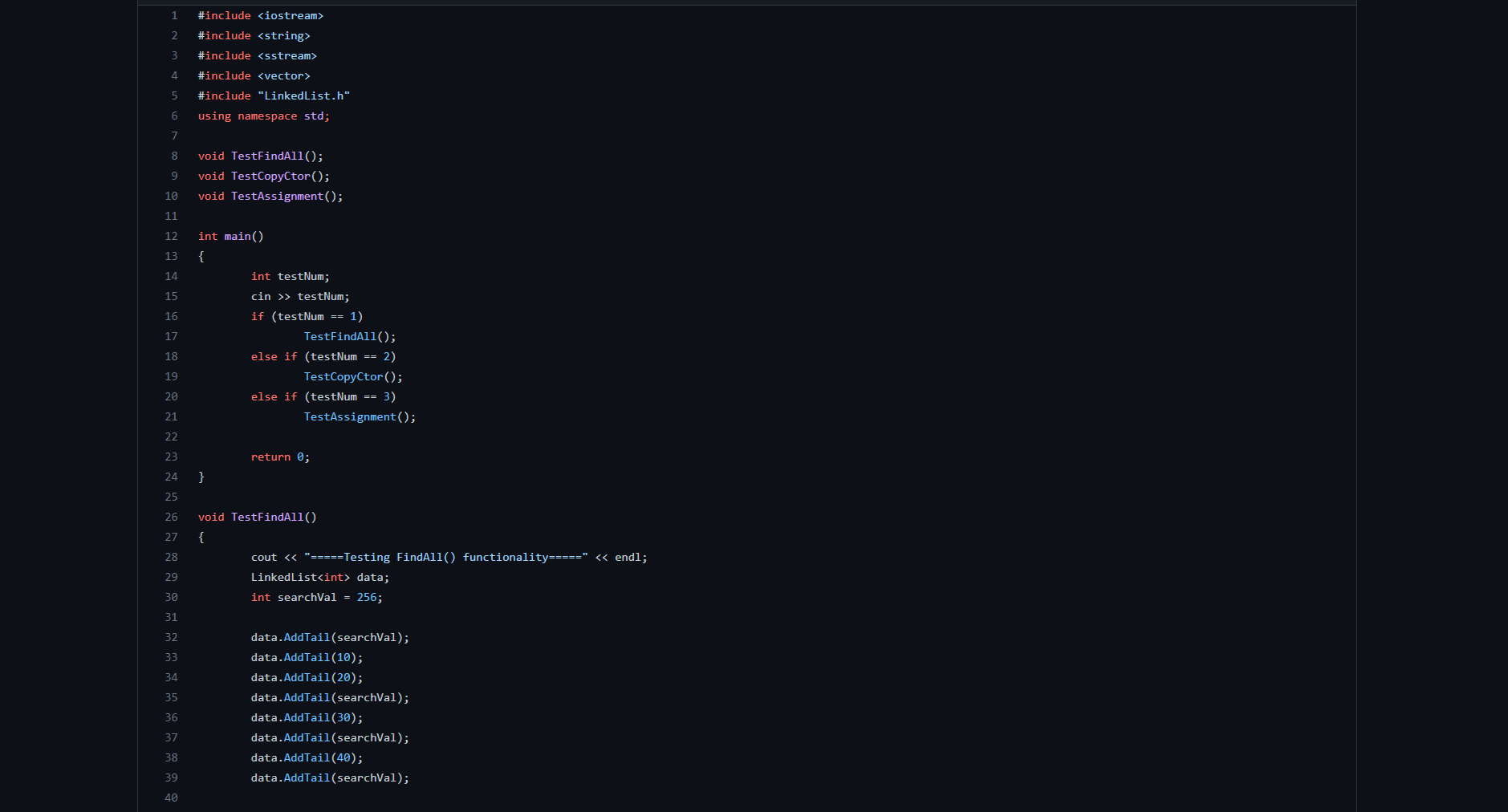1508x812 pixels.
Task: Click opening brace on line 27
Action: pyautogui.click(x=201, y=537)
